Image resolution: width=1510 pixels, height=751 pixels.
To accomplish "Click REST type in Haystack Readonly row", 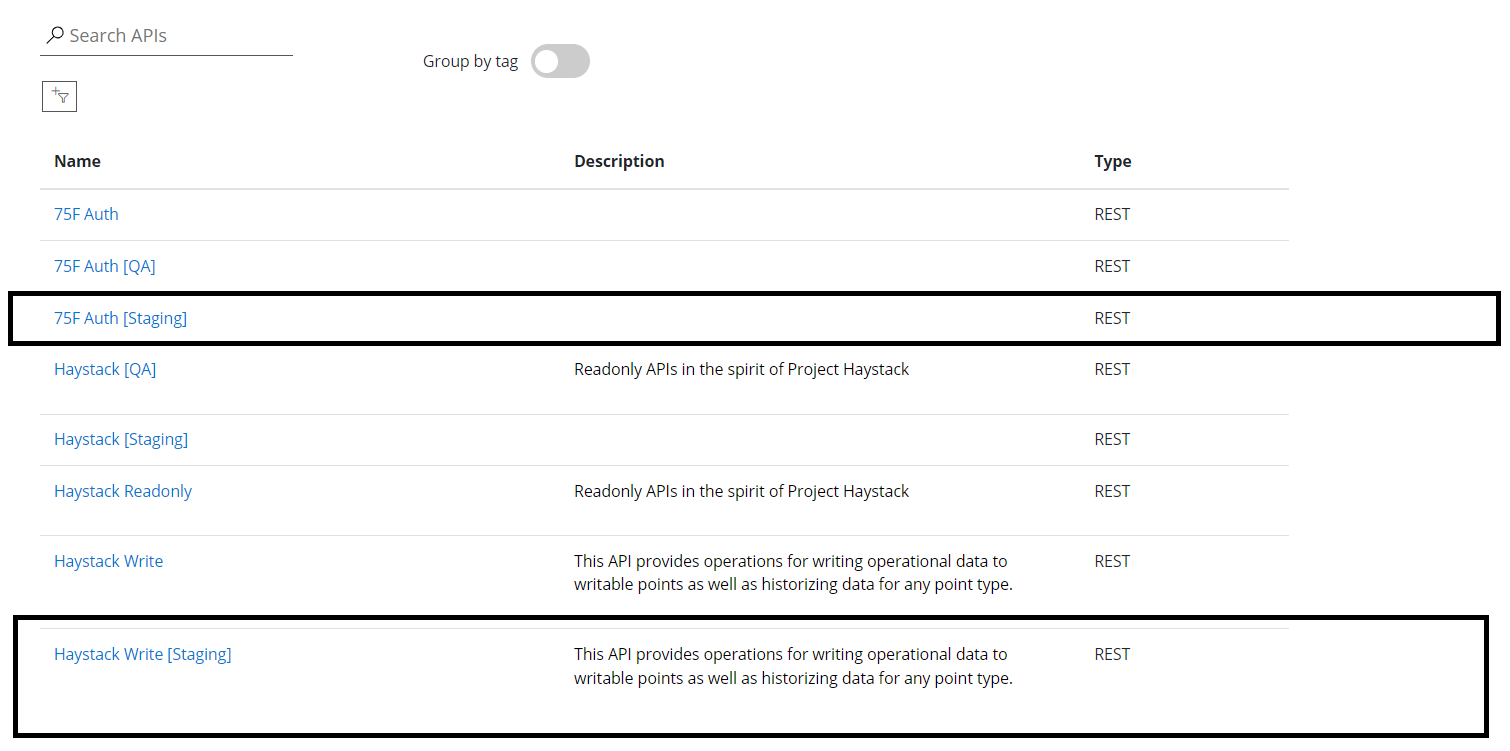I will 1112,491.
